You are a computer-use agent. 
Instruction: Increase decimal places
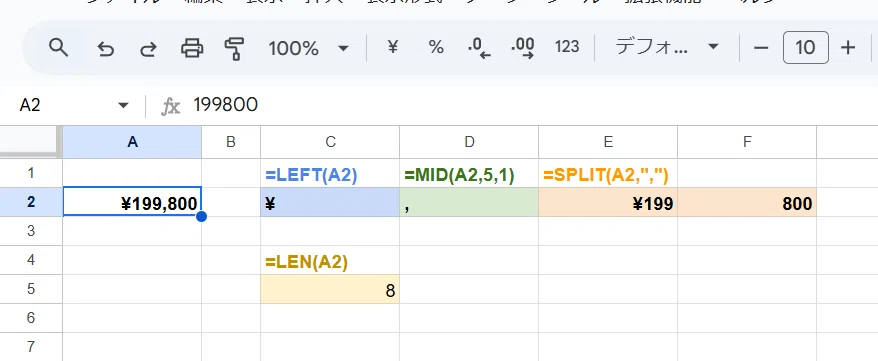(522, 48)
